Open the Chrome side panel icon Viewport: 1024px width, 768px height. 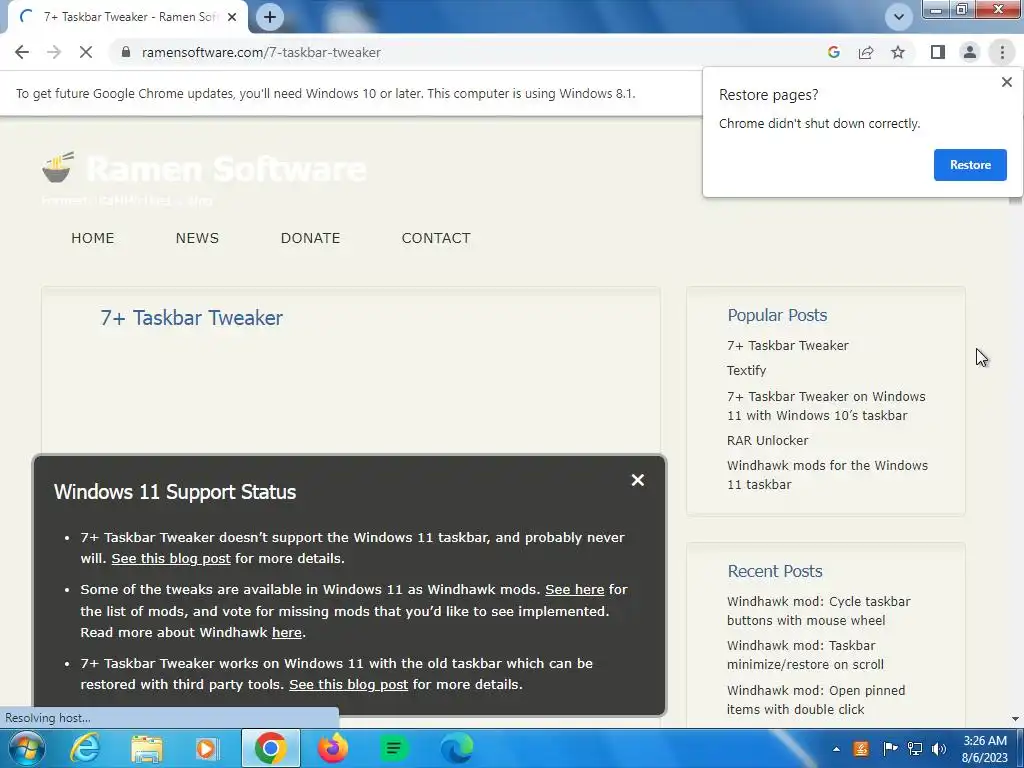pyautogui.click(x=938, y=52)
